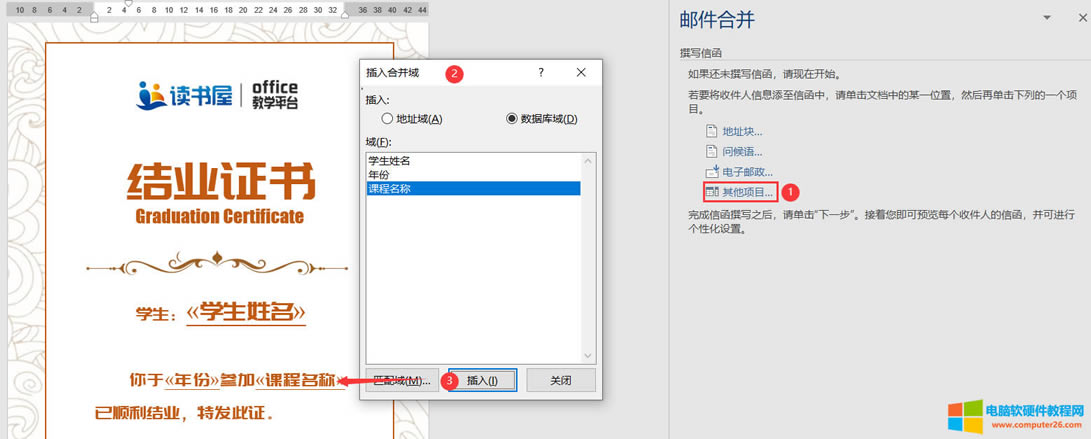Viewport: 1091px width, 439px height.
Task: Select 年份 in the field list
Action: 474,175
